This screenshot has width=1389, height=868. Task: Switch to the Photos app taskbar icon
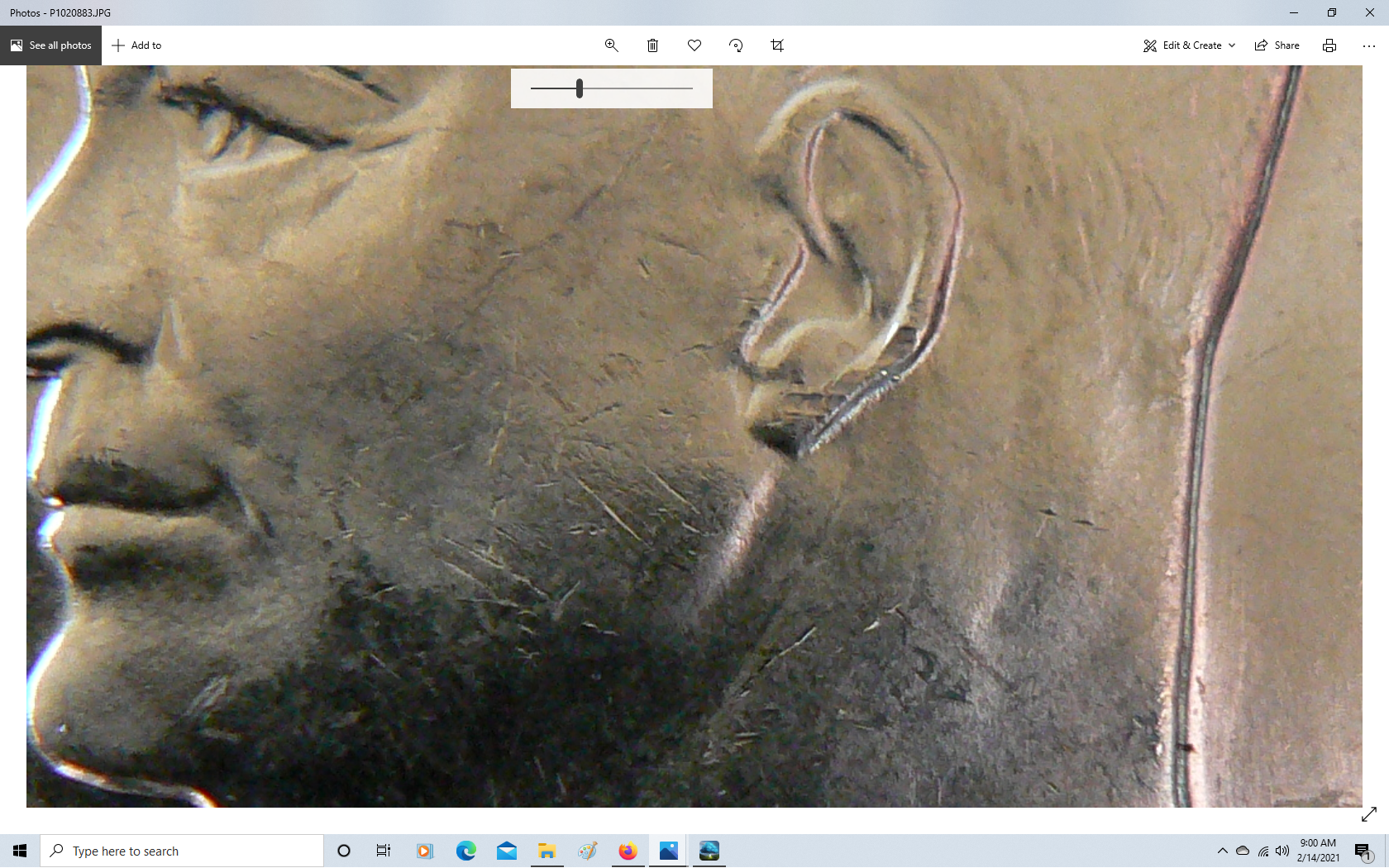tap(668, 851)
